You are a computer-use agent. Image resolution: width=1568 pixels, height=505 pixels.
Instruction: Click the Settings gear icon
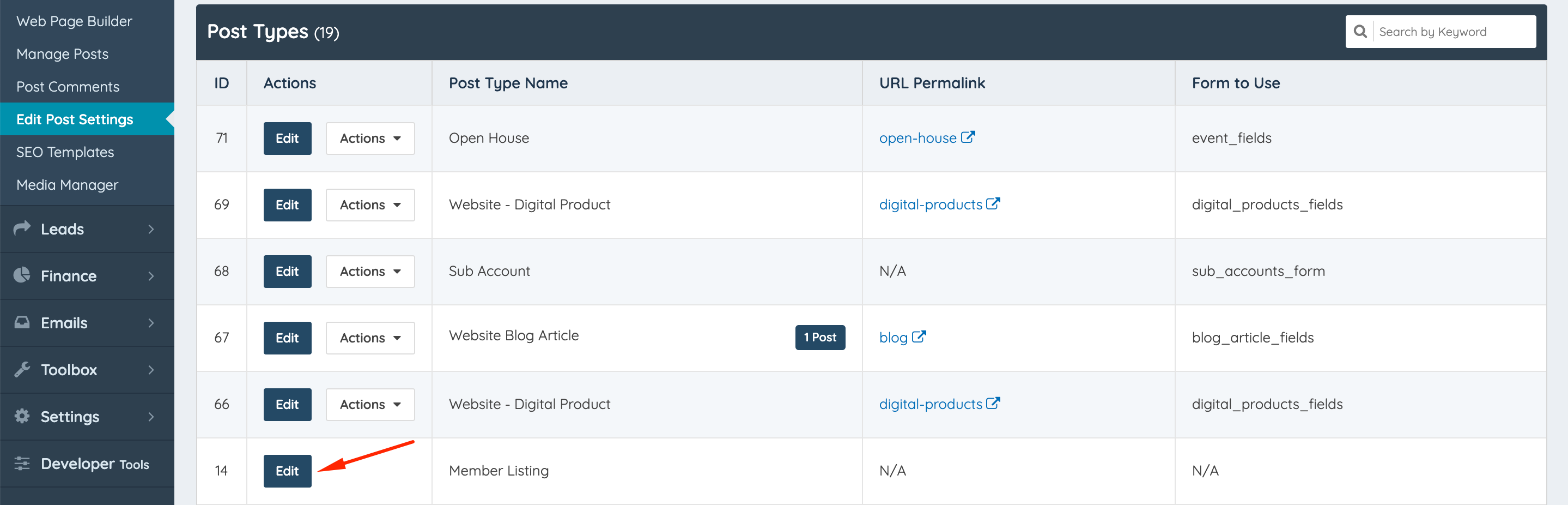(x=22, y=416)
